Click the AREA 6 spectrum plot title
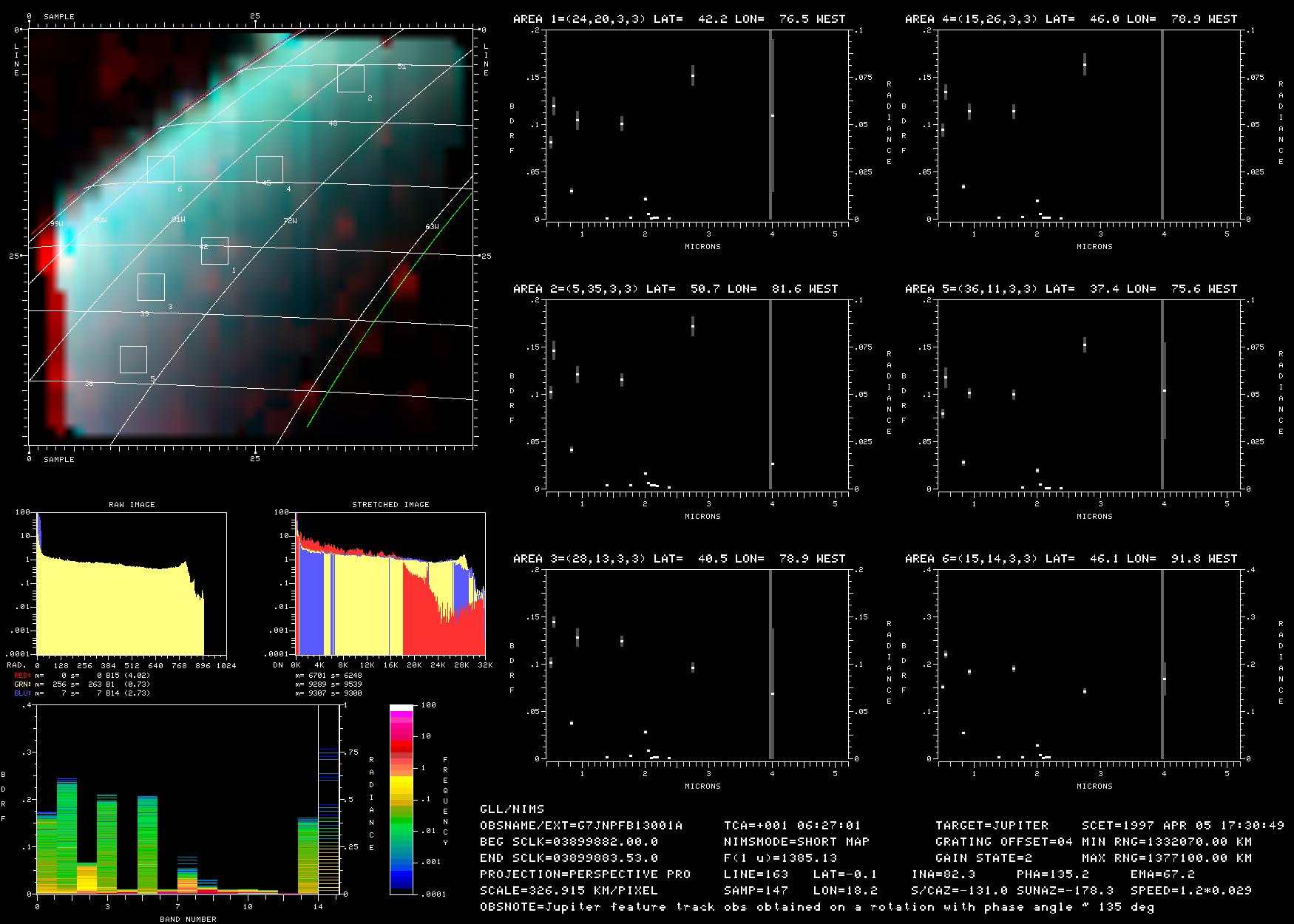Viewport: 1294px width, 924px height. point(1071,559)
